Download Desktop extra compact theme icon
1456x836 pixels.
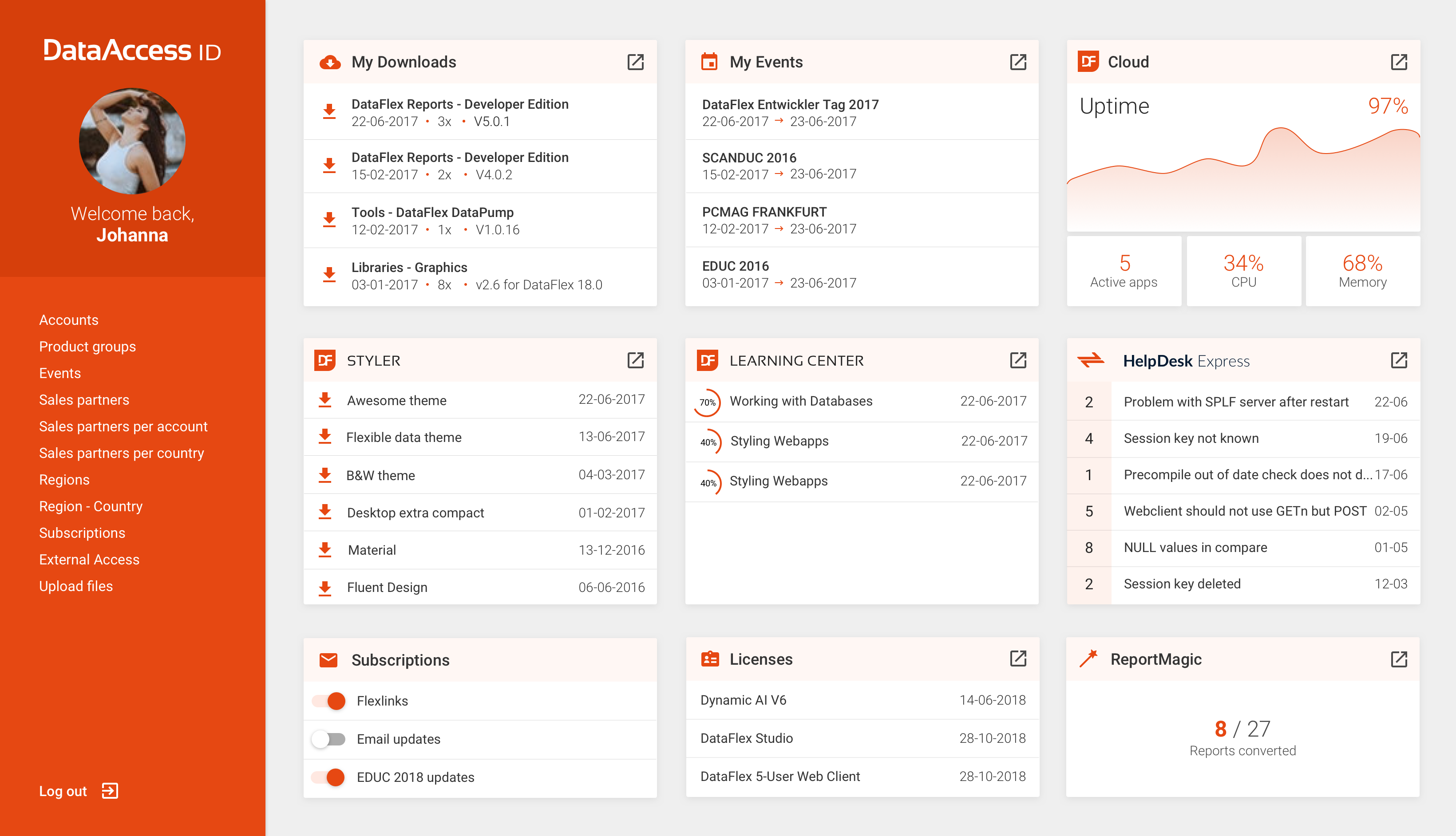[x=325, y=512]
